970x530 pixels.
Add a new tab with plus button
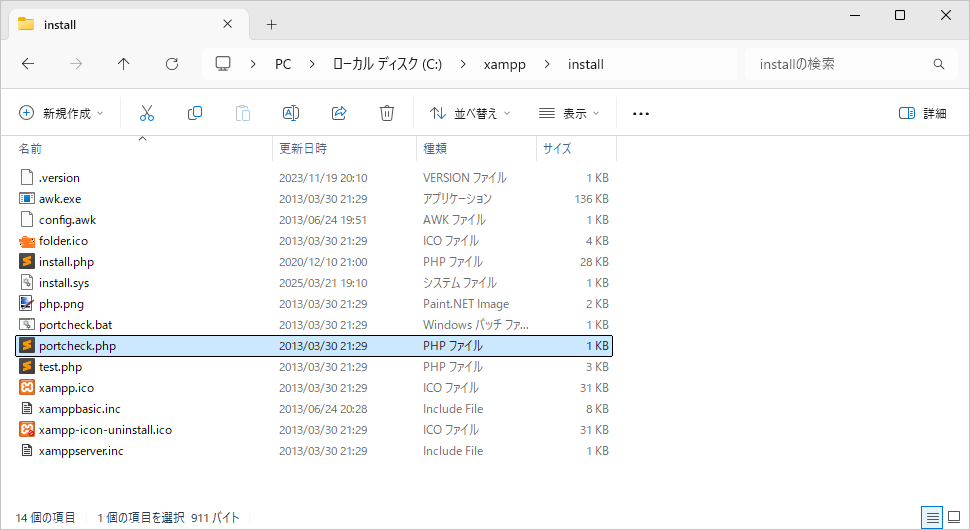pos(271,24)
